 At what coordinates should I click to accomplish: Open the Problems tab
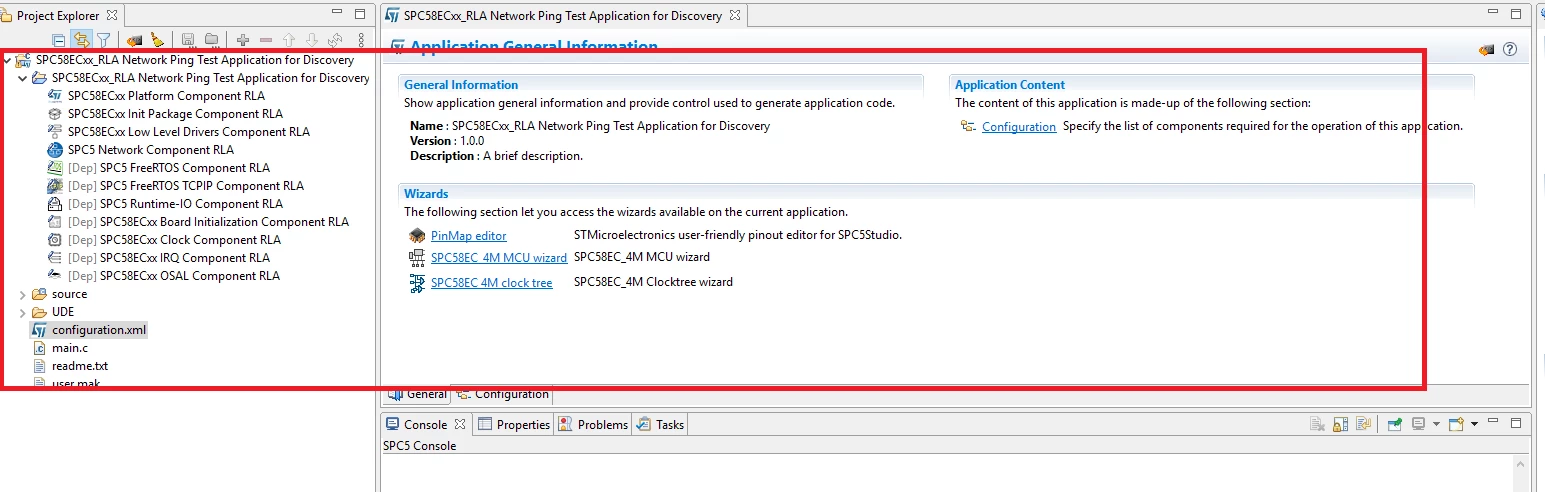pos(594,424)
